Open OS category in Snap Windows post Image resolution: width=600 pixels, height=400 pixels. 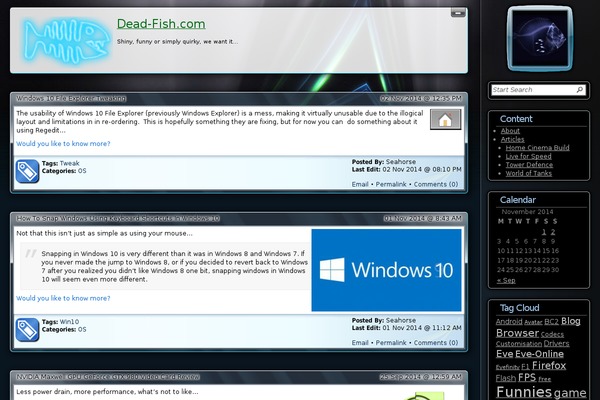point(82,329)
